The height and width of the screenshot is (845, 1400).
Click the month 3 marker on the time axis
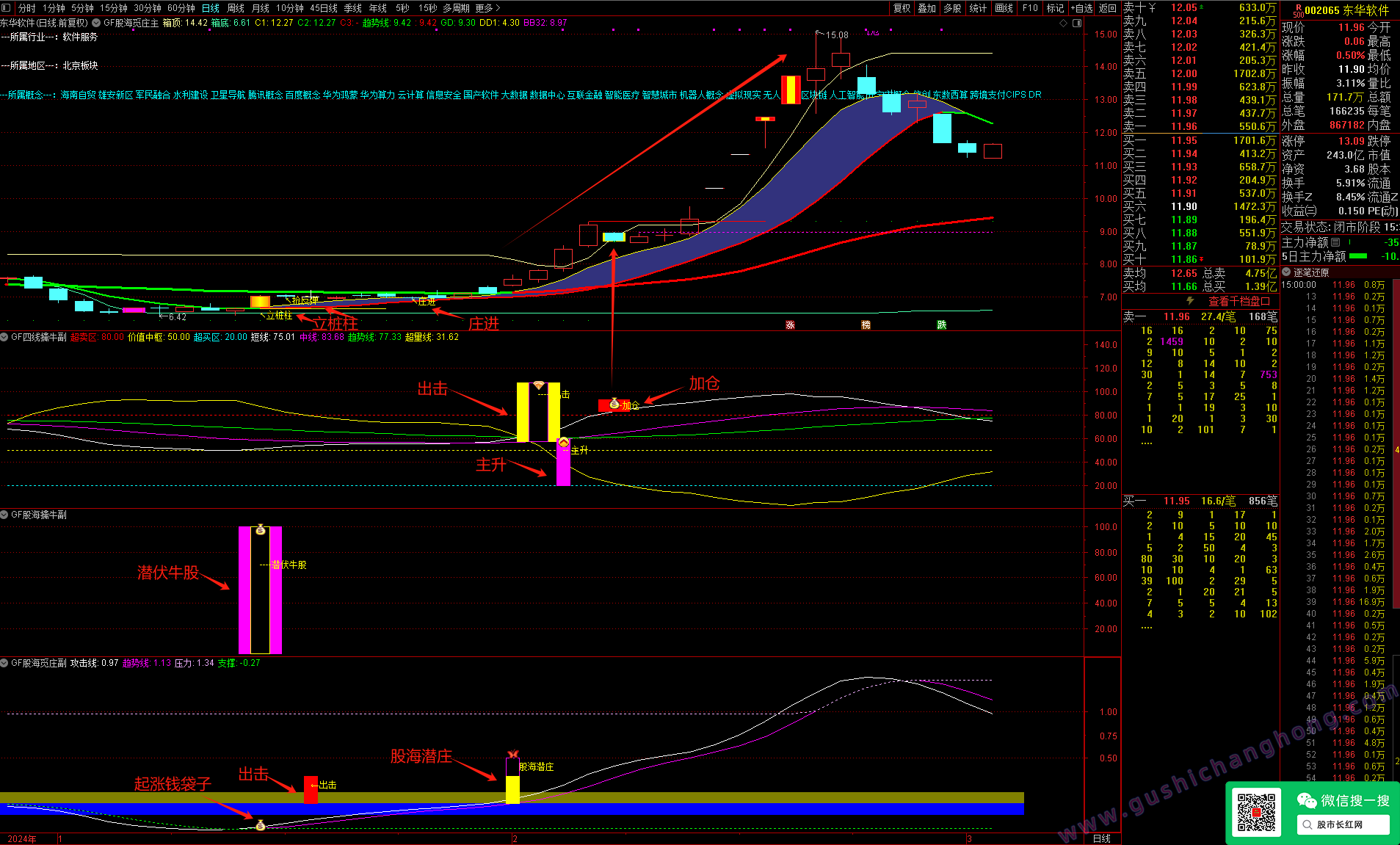tap(969, 838)
